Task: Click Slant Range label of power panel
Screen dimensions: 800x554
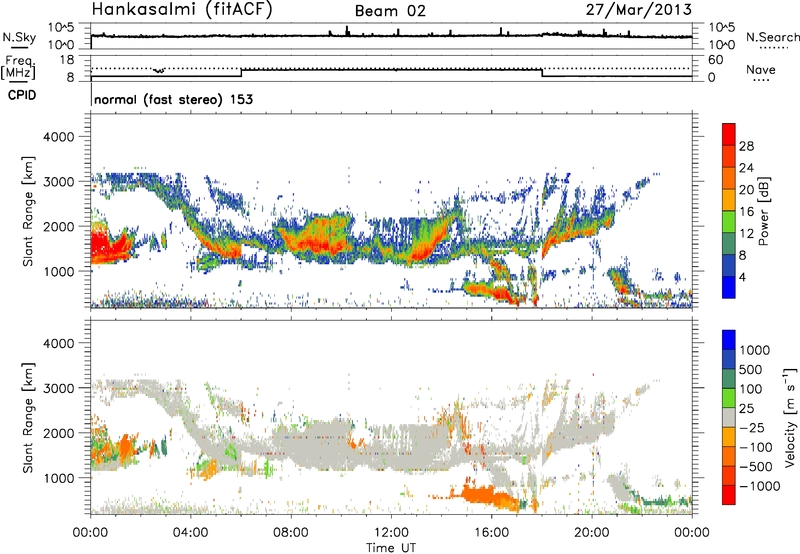Action: click(28, 211)
